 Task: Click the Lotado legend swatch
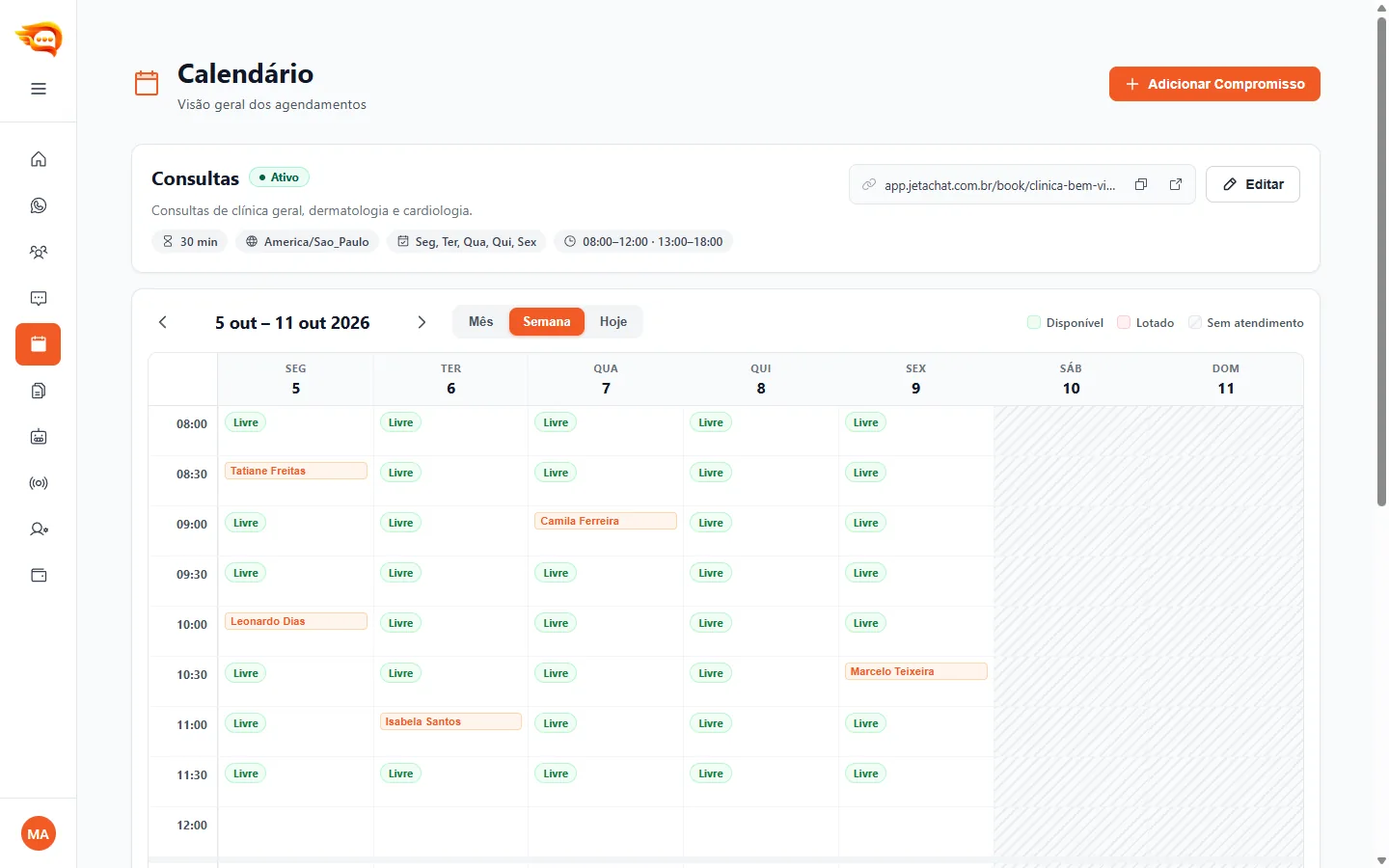1124,322
